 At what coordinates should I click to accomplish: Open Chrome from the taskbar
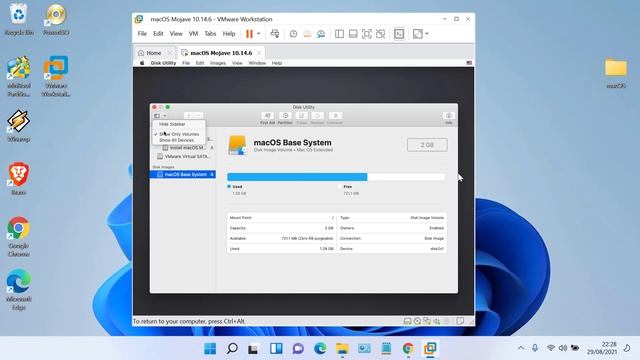pos(408,349)
